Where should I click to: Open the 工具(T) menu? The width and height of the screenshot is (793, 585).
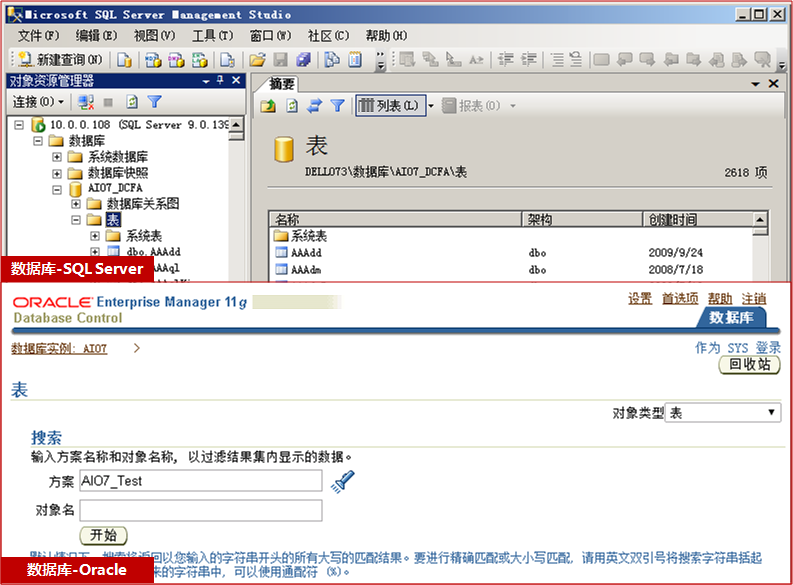point(212,36)
